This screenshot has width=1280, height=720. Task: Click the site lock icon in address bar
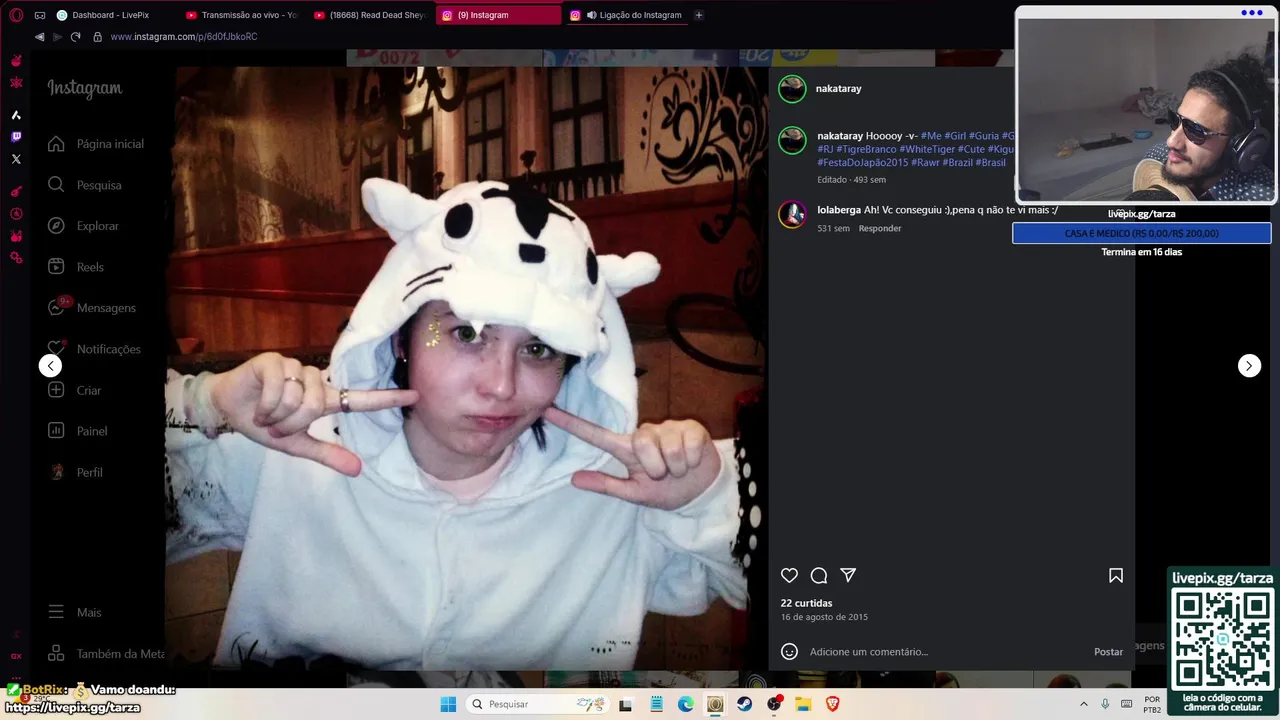point(97,37)
